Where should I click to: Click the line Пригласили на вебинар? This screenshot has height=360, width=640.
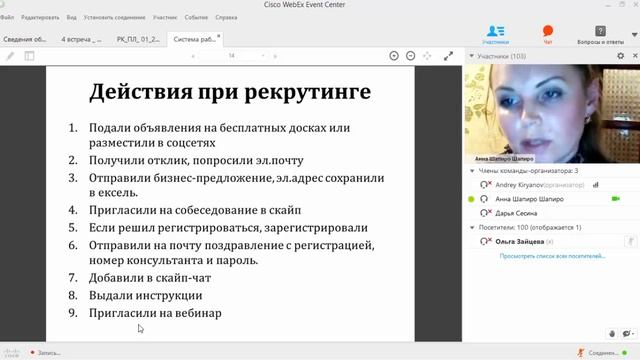[x=155, y=313]
